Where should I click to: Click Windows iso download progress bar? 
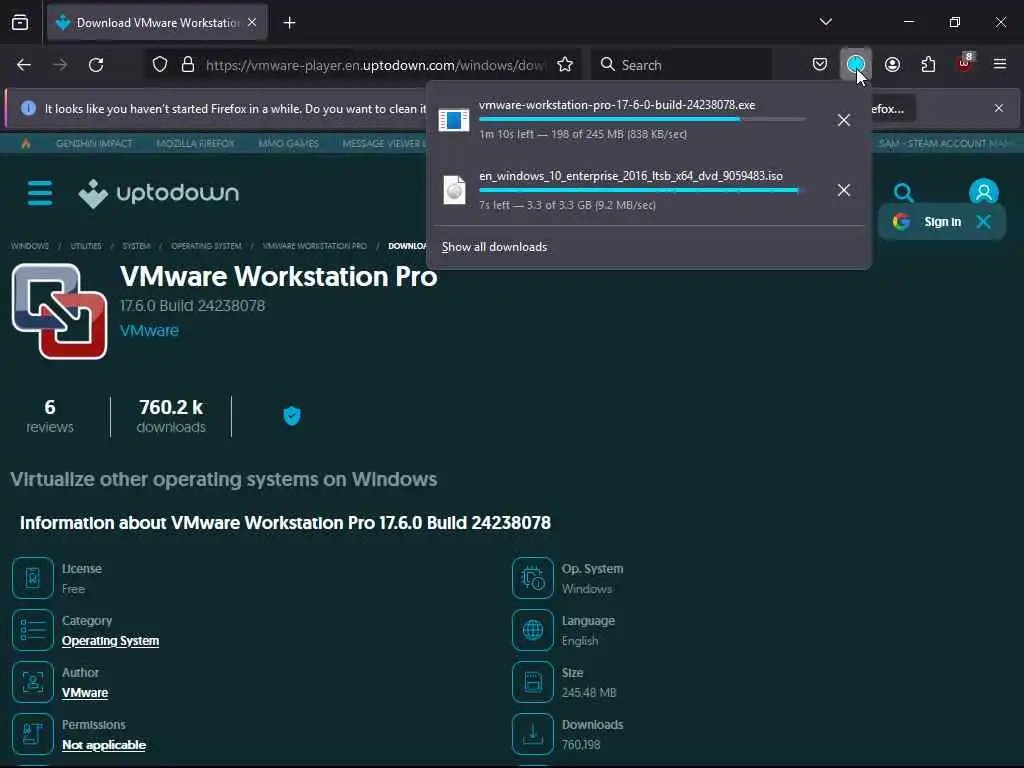point(641,190)
